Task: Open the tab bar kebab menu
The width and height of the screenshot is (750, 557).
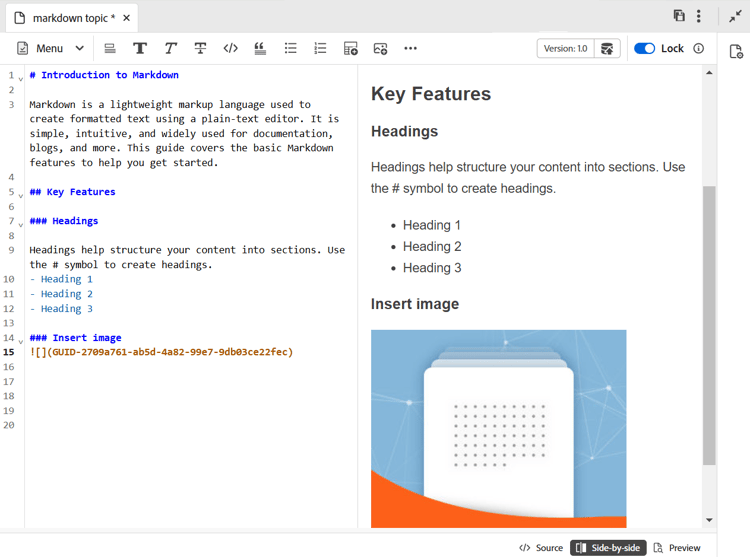Action: coord(699,16)
